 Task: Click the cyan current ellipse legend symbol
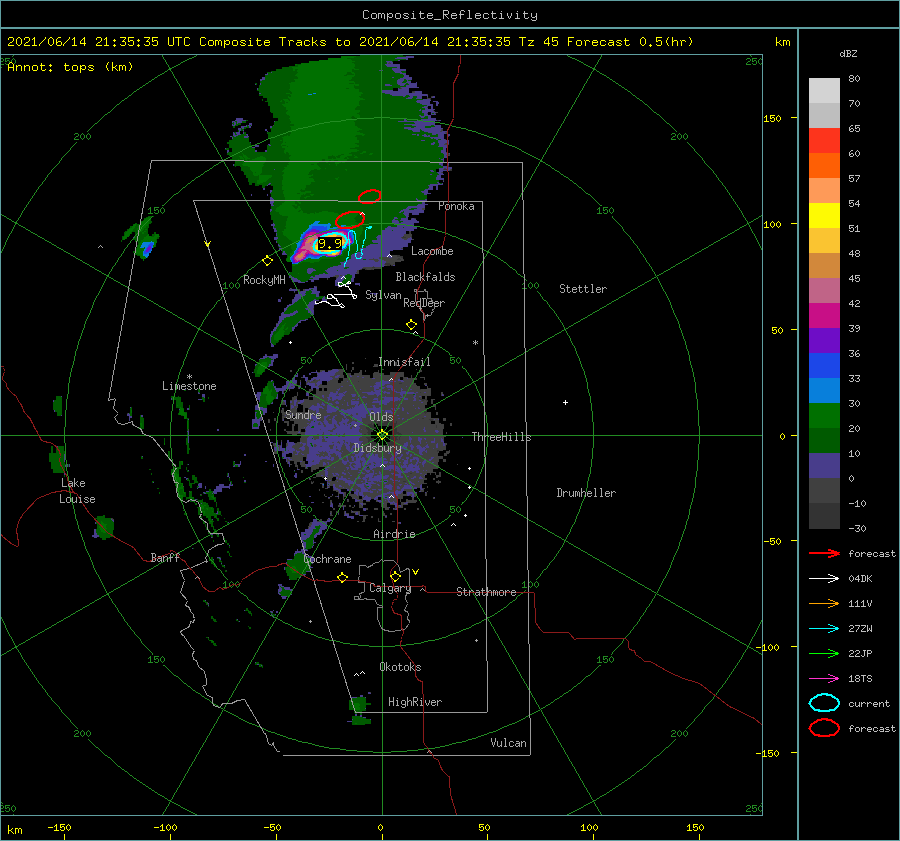pyautogui.click(x=824, y=703)
